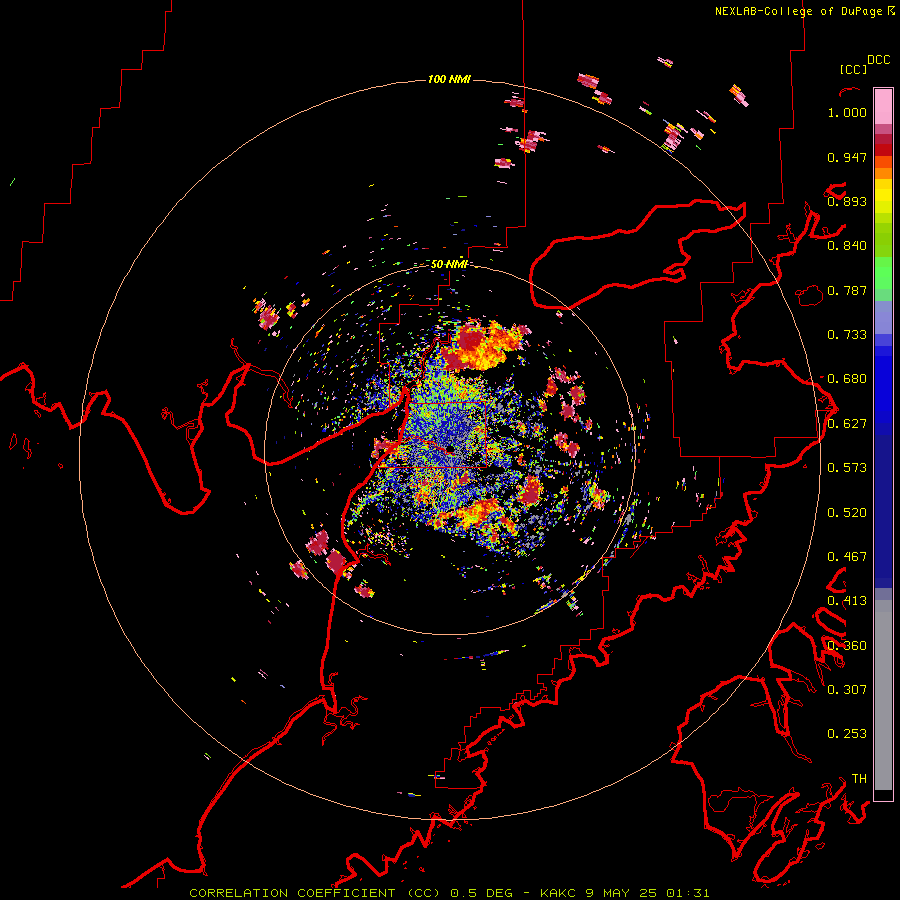Click the 0.520 legend value

coord(847,513)
